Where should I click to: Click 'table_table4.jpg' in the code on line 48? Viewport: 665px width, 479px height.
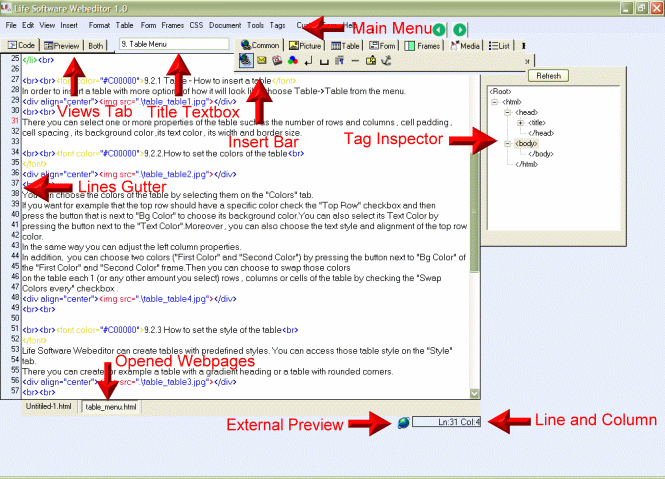pyautogui.click(x=173, y=299)
